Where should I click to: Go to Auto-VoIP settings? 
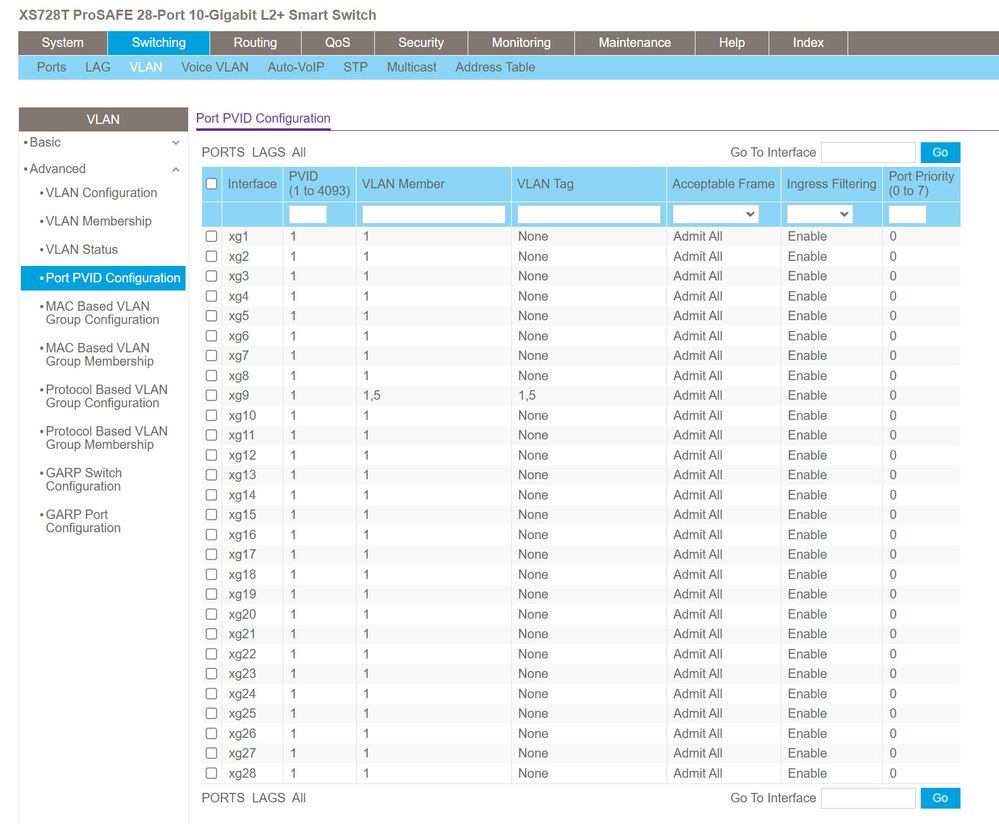(296, 67)
